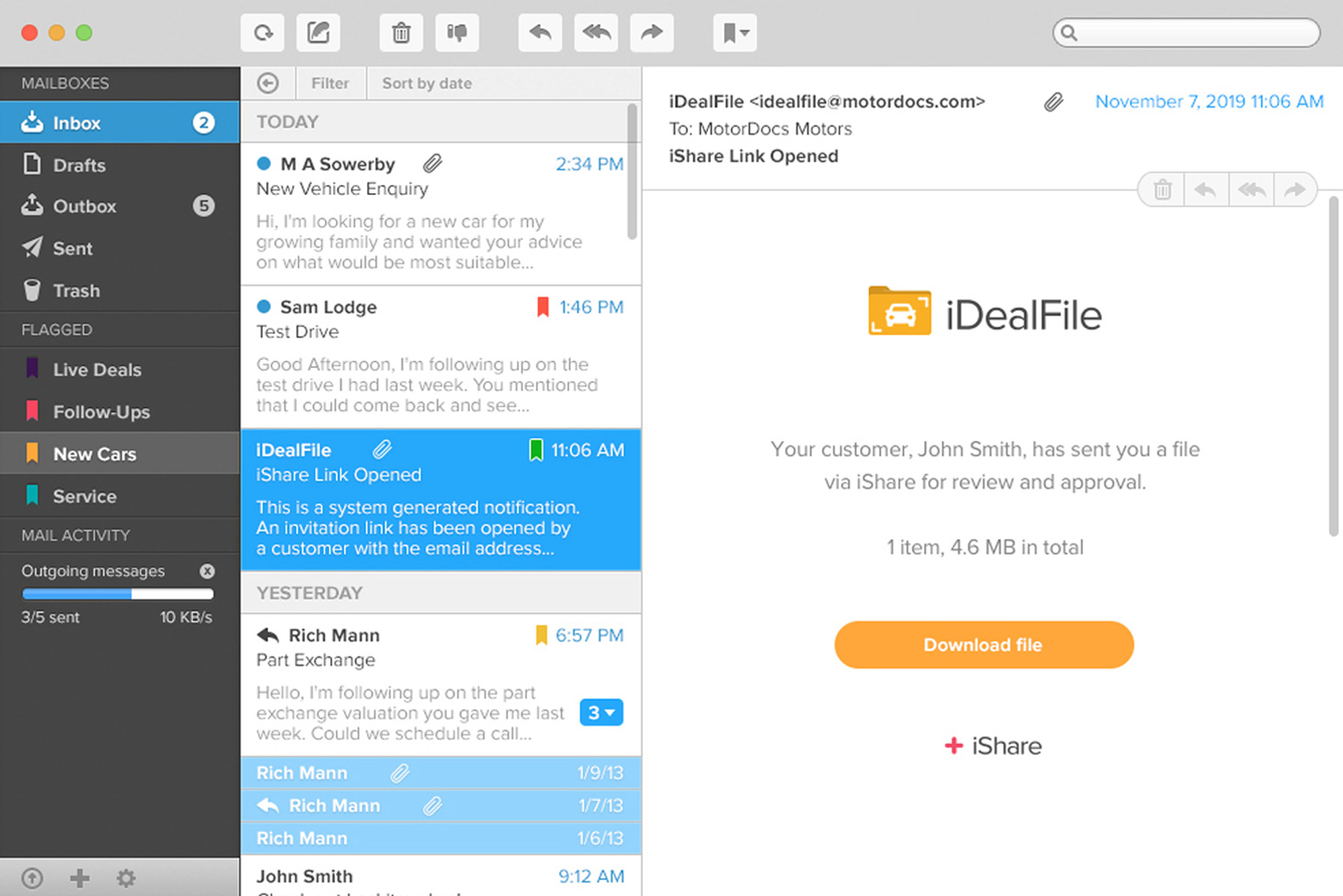This screenshot has width=1343, height=896.
Task: Select the Service flagged folder
Action: pyautogui.click(x=119, y=496)
